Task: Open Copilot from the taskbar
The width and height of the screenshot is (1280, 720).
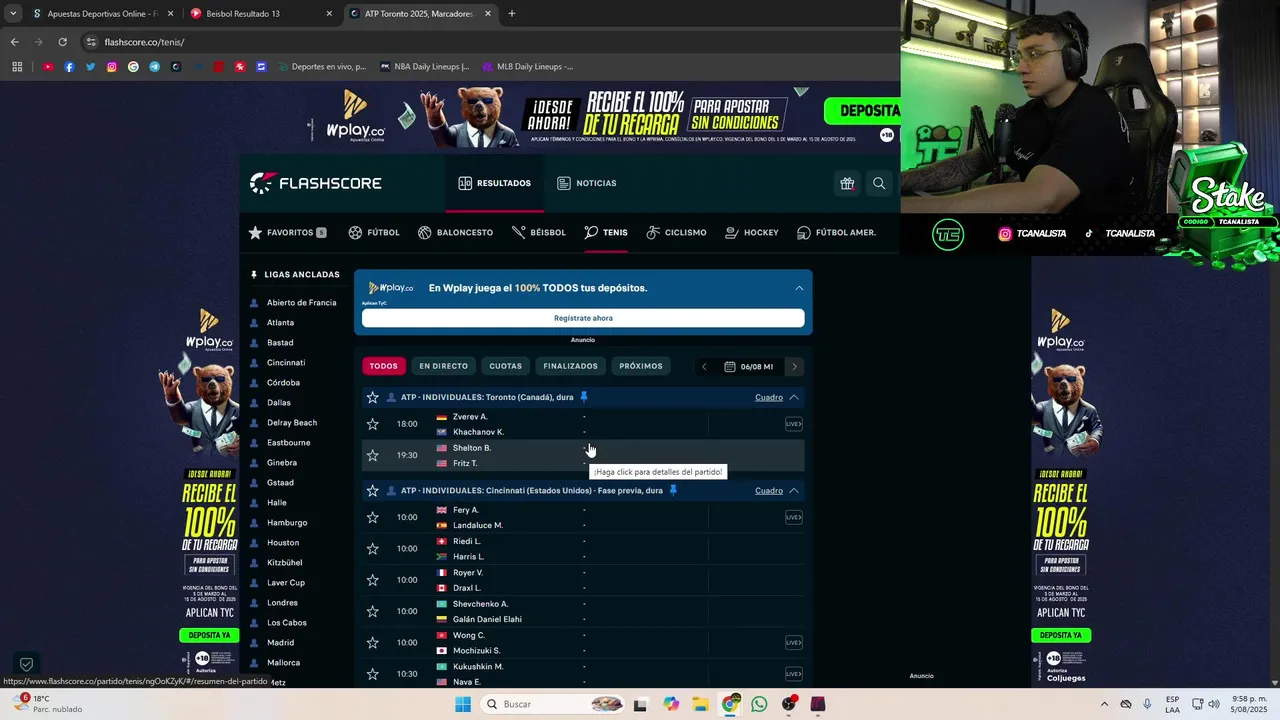Action: (670, 704)
